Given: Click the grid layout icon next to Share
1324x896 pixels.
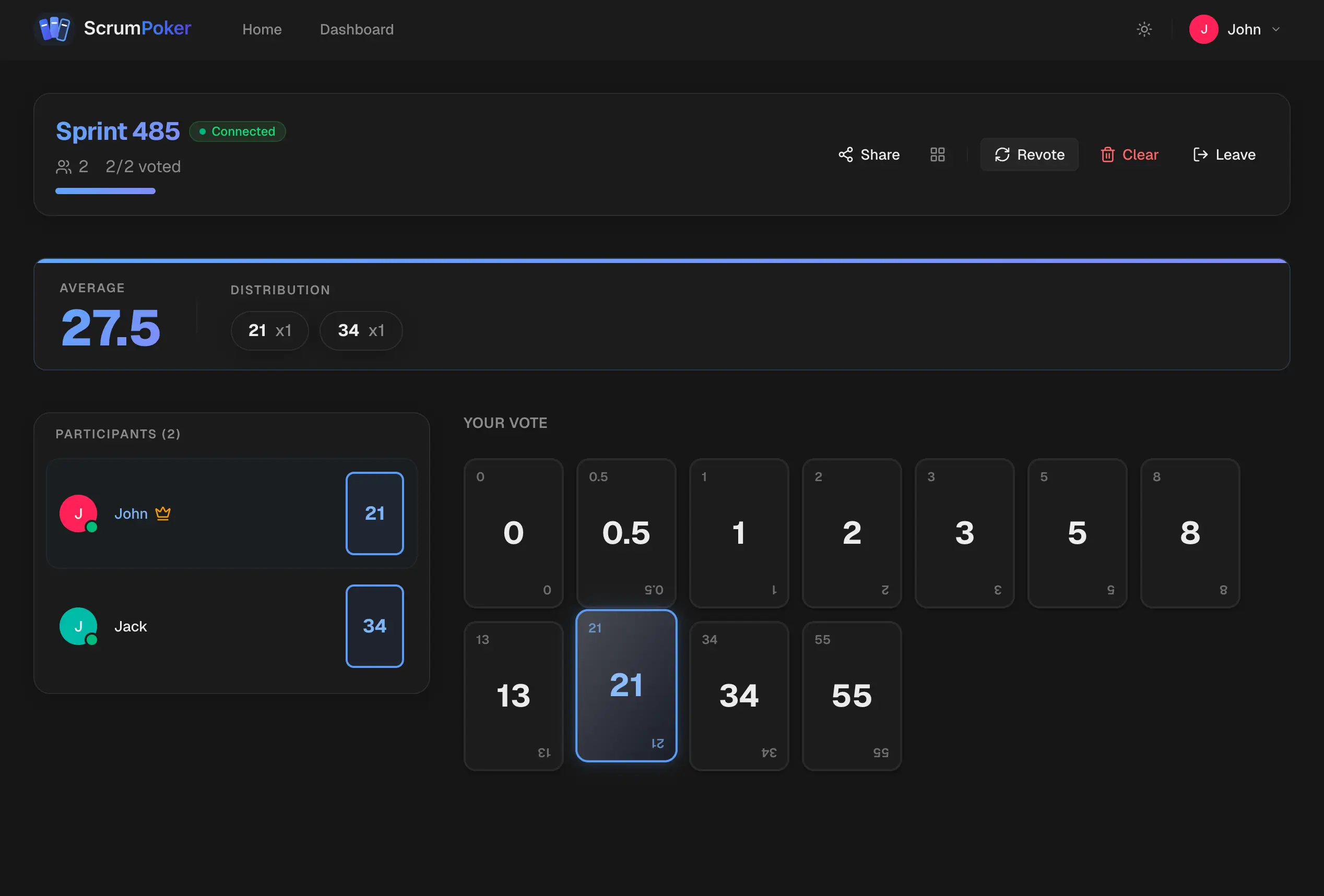Looking at the screenshot, I should coord(937,154).
